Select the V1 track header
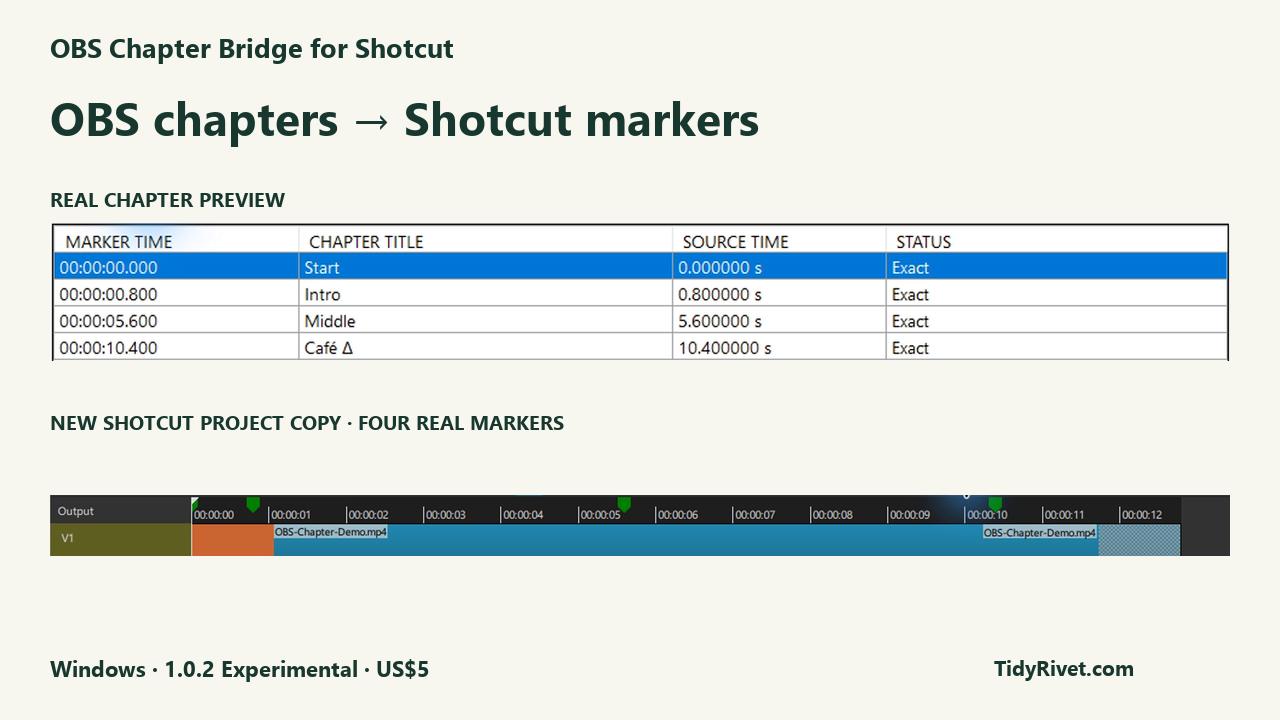Image resolution: width=1280 pixels, height=720 pixels. (x=120, y=539)
